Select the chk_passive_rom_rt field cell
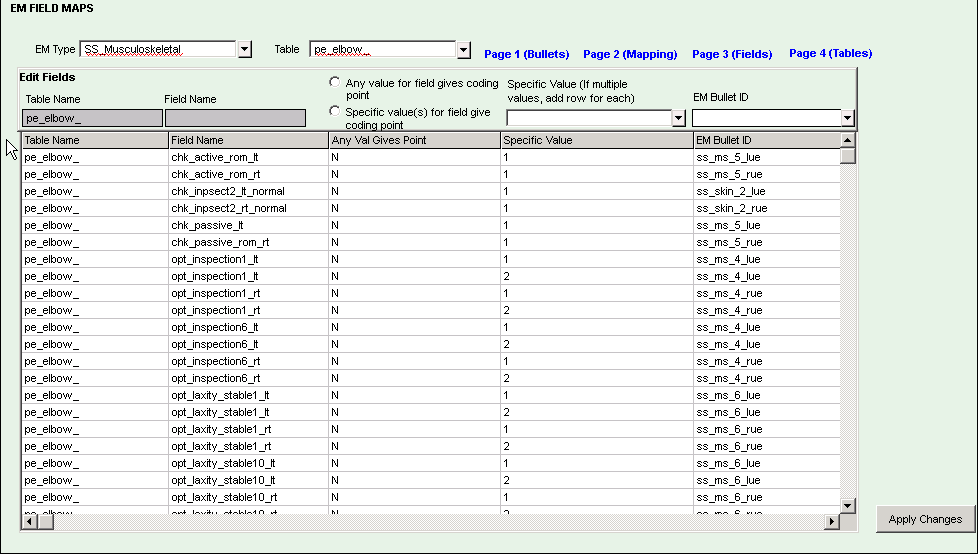978x554 pixels. pos(248,242)
